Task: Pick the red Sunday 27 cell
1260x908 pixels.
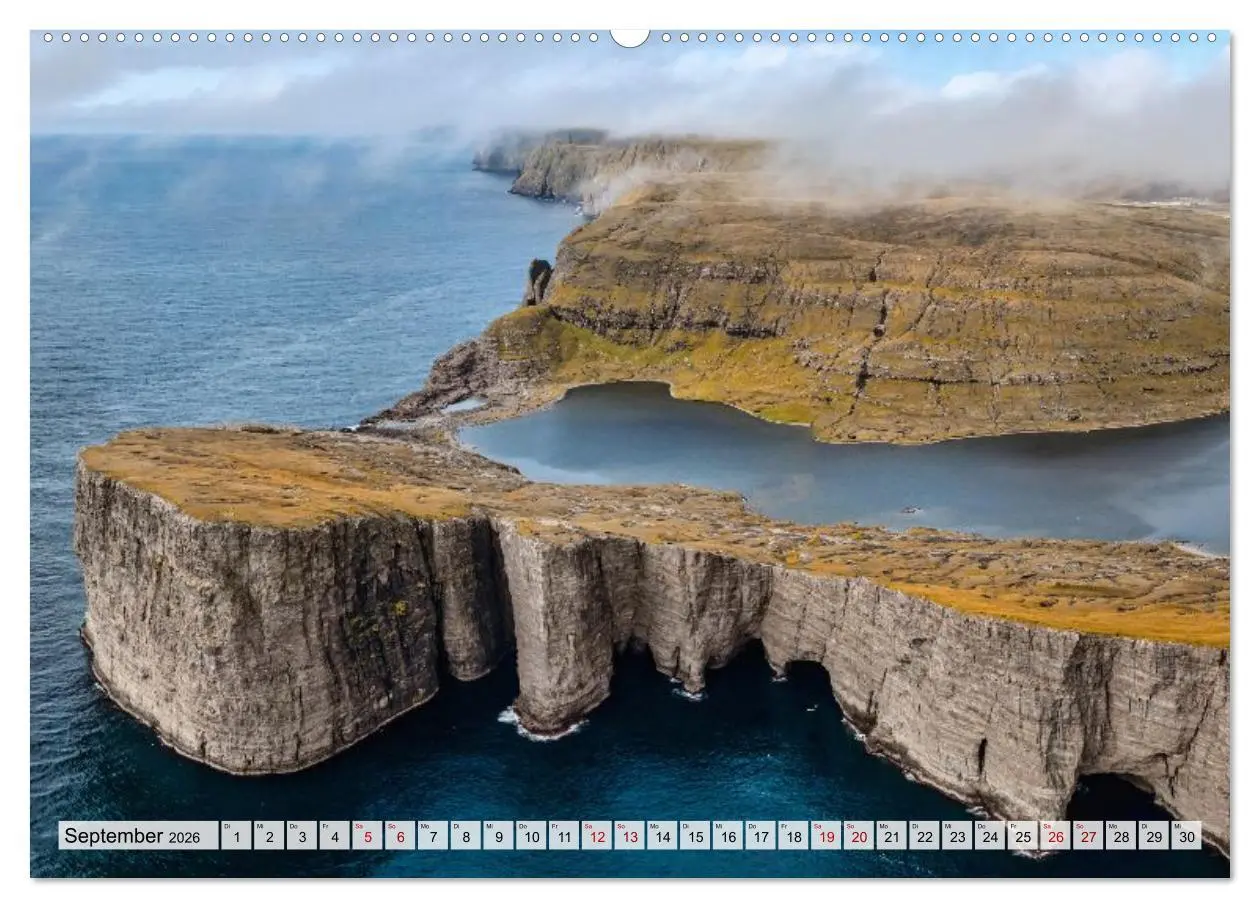Action: [x=1087, y=836]
